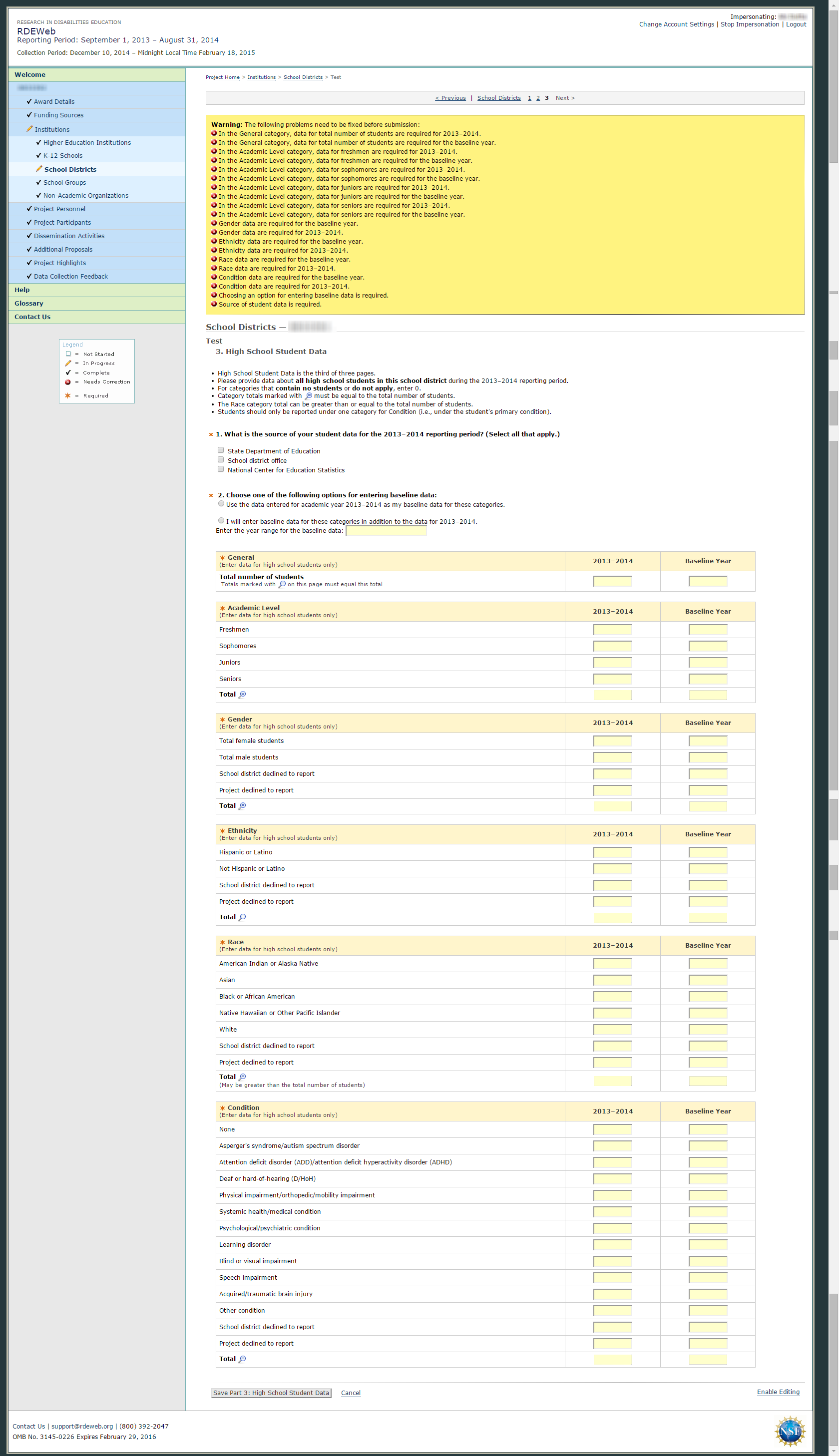Image resolution: width=839 pixels, height=1456 pixels.
Task: Select 'Use the data entered' baseline option
Action: [221, 503]
